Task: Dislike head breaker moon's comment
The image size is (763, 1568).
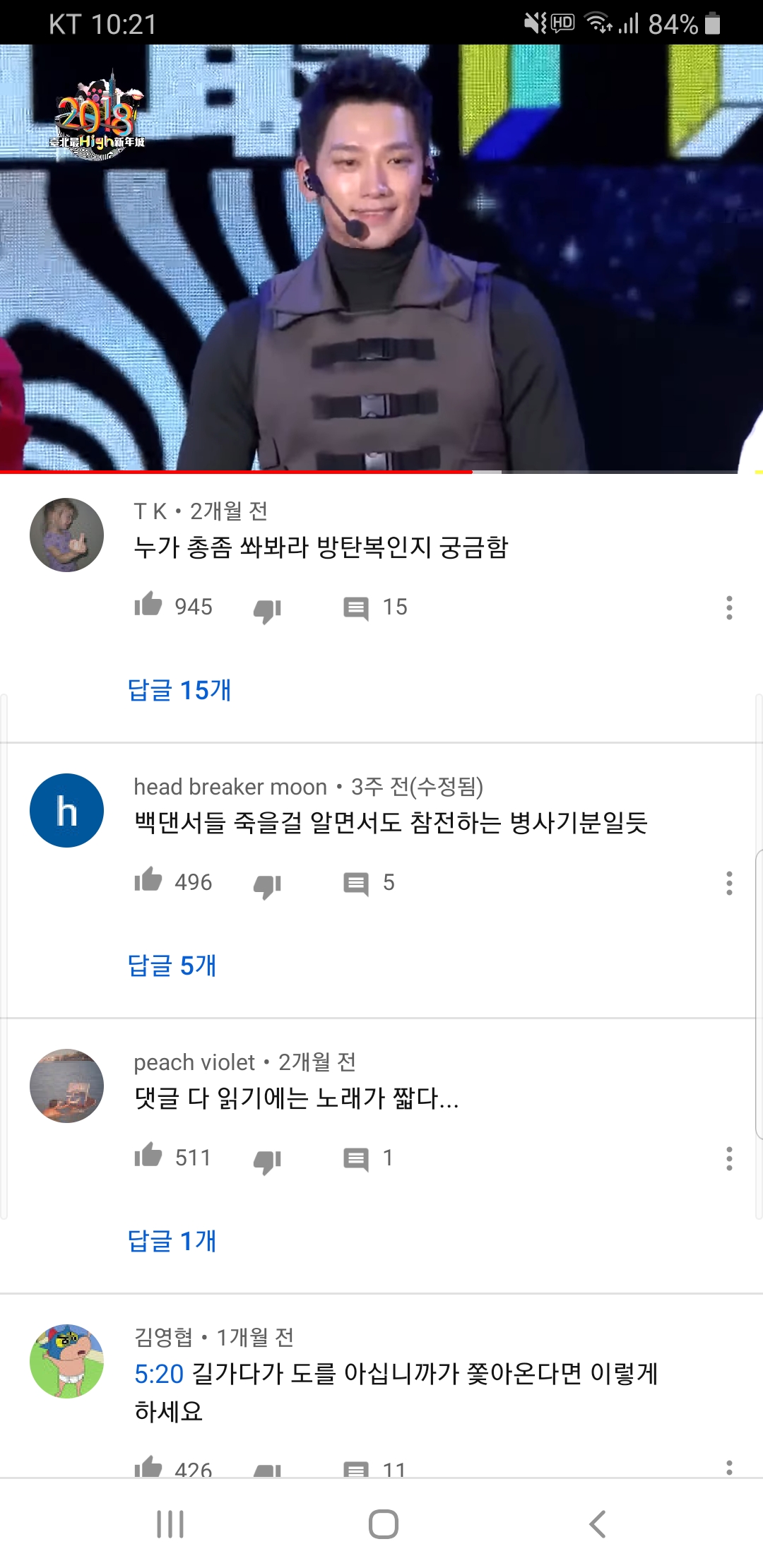Action: click(268, 886)
